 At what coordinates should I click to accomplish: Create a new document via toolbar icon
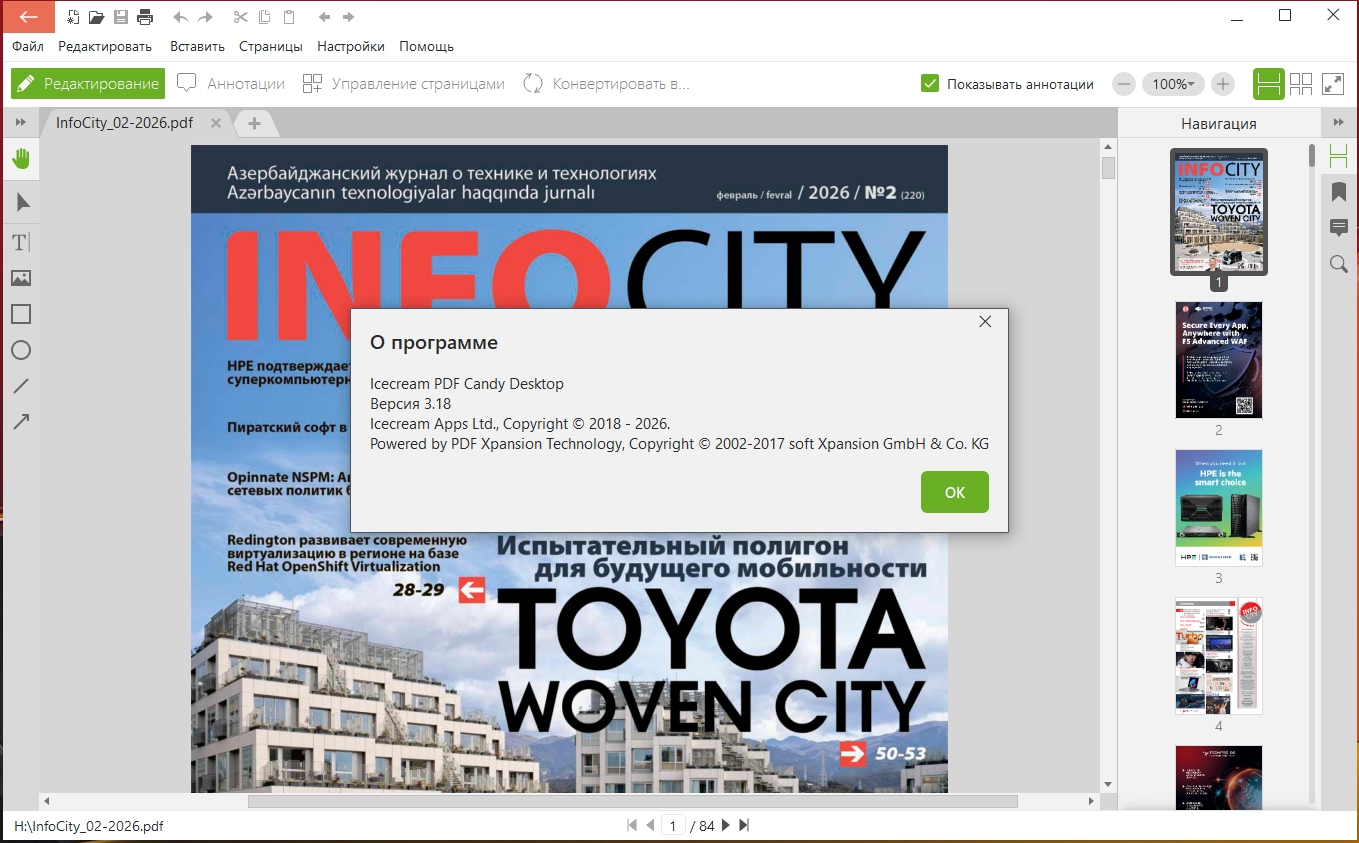click(x=74, y=17)
